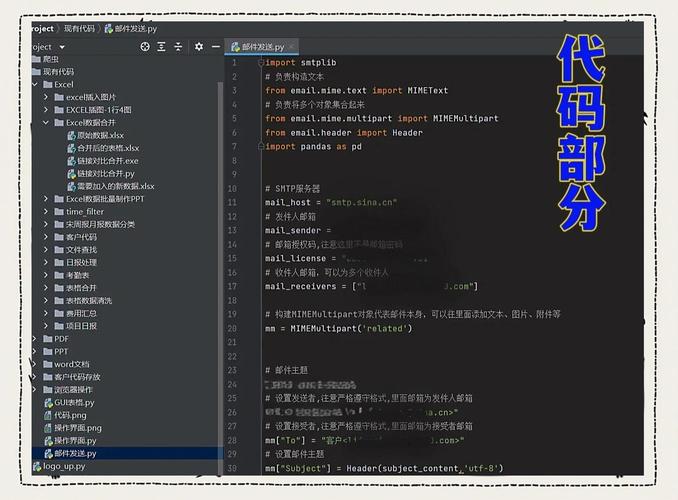Click 现有代码 in the breadcrumb path
This screenshot has width=678, height=500.
pyautogui.click(x=79, y=29)
